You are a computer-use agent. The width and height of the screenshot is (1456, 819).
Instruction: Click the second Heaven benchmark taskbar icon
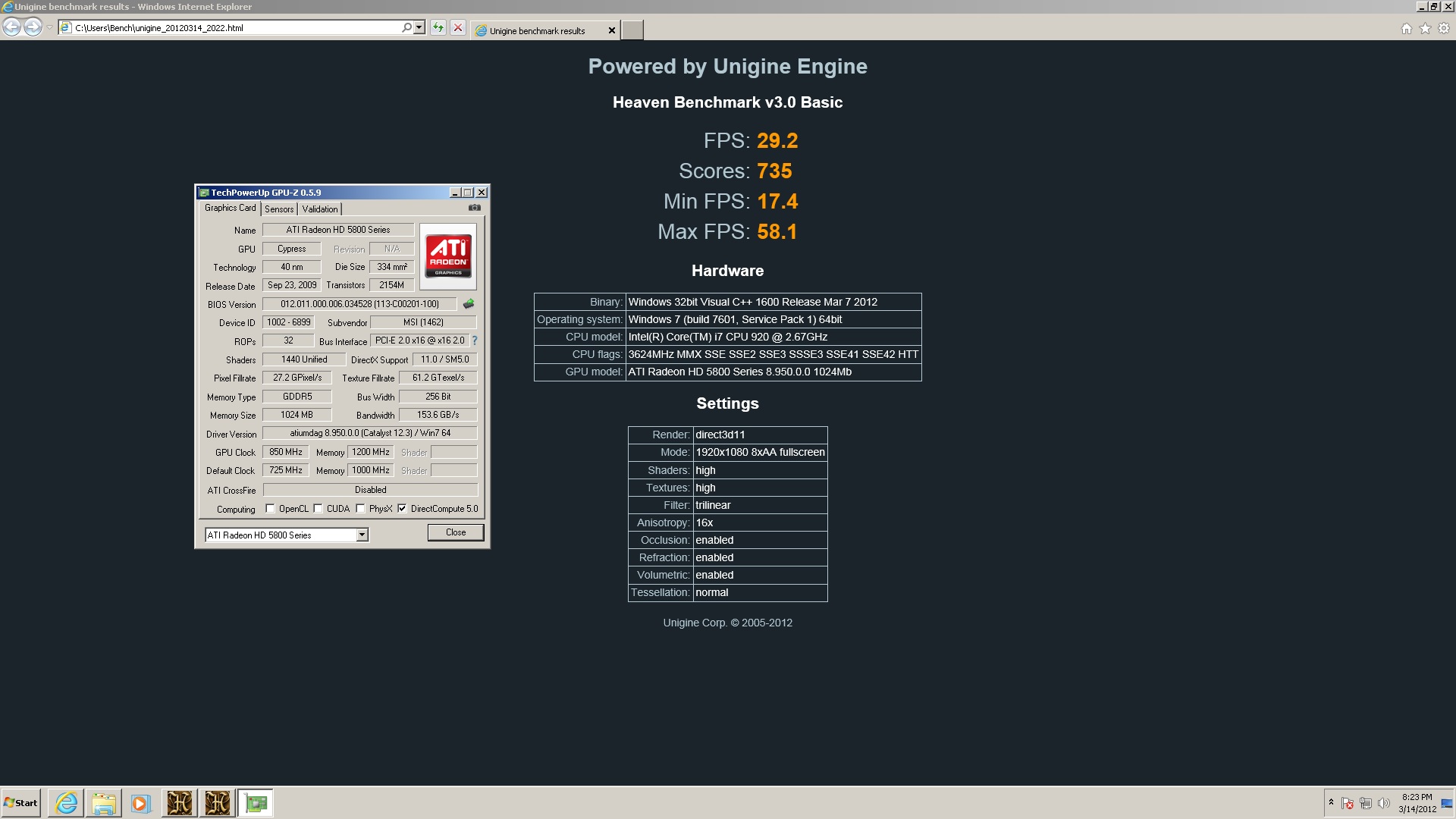coord(218,803)
